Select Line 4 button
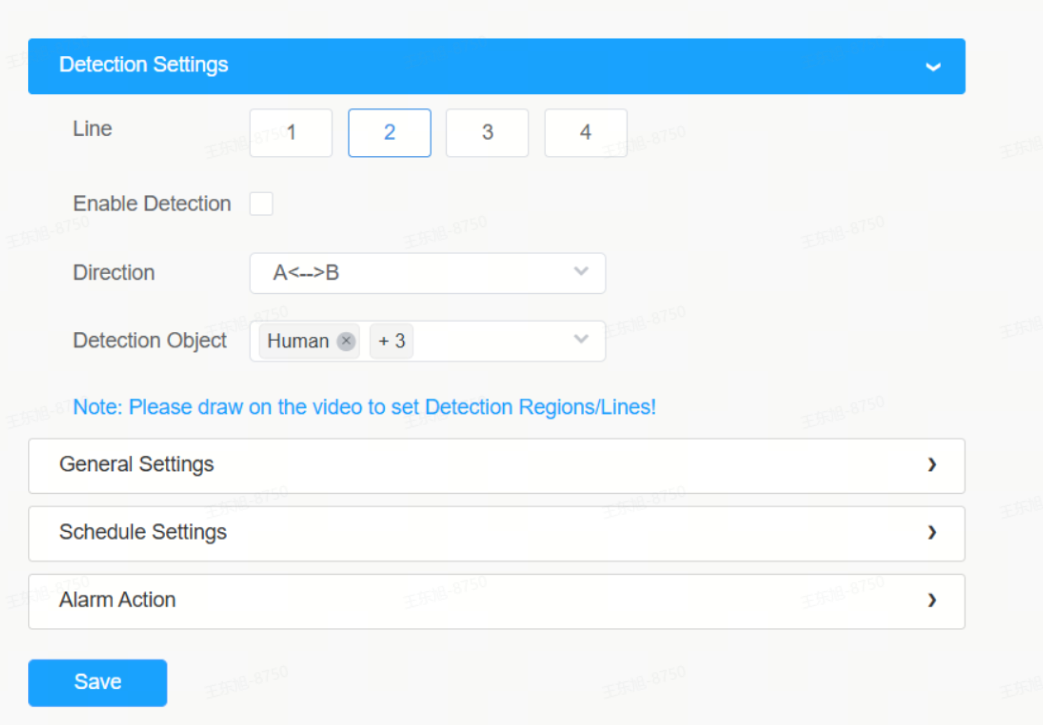The height and width of the screenshot is (725, 1043). (x=585, y=133)
